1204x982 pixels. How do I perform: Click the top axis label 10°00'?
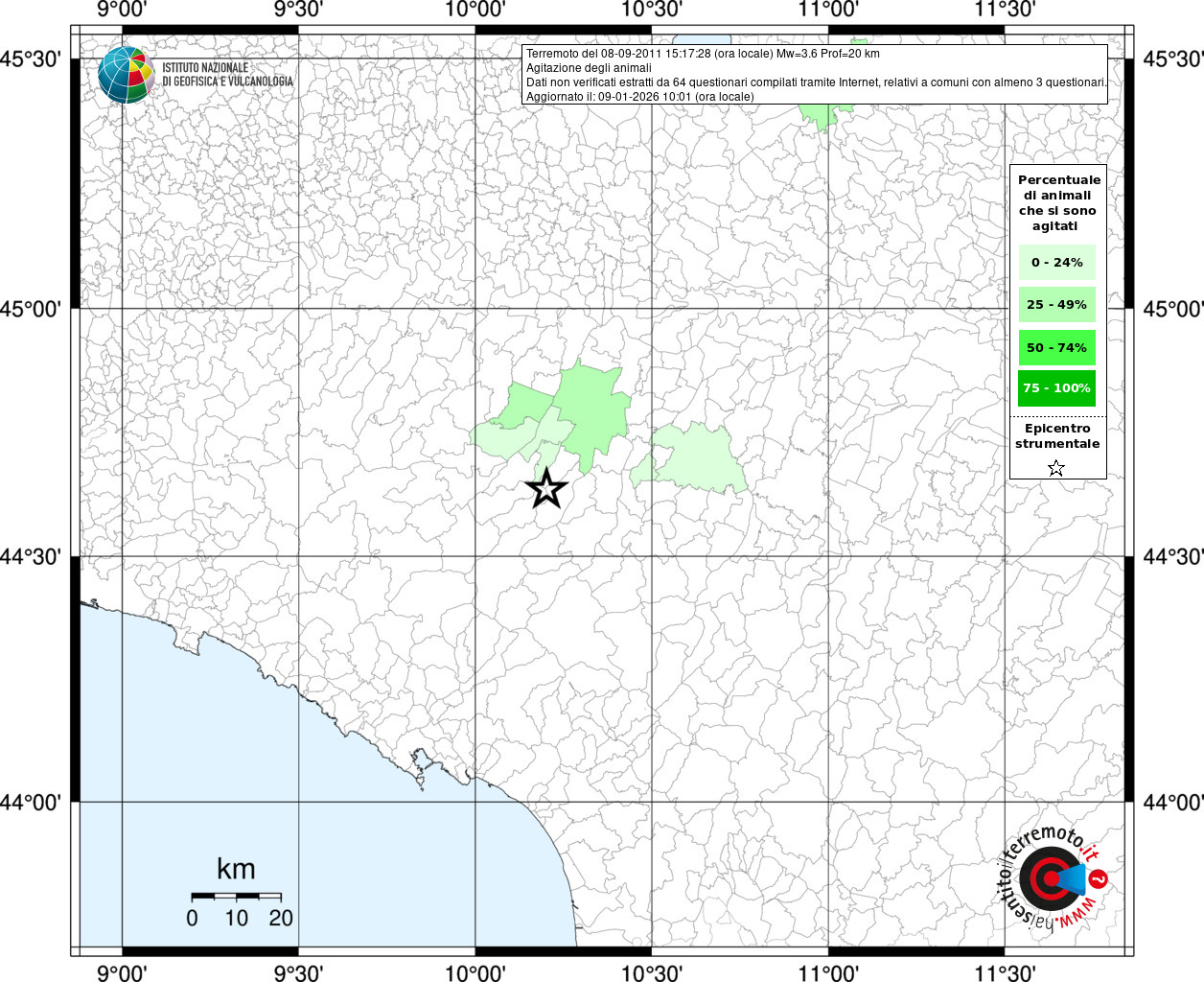coord(475,10)
